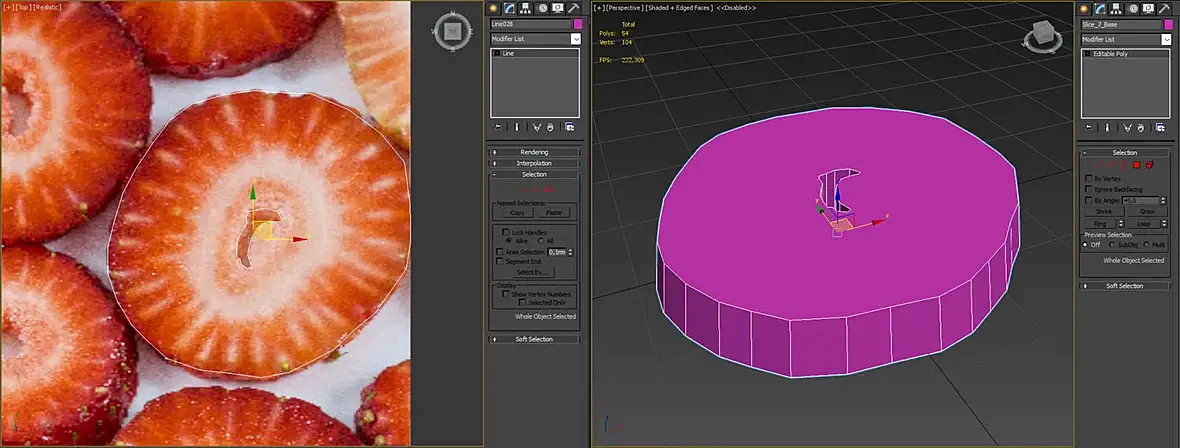
Task: Click Make Unique icon under Line stack
Action: pos(537,126)
